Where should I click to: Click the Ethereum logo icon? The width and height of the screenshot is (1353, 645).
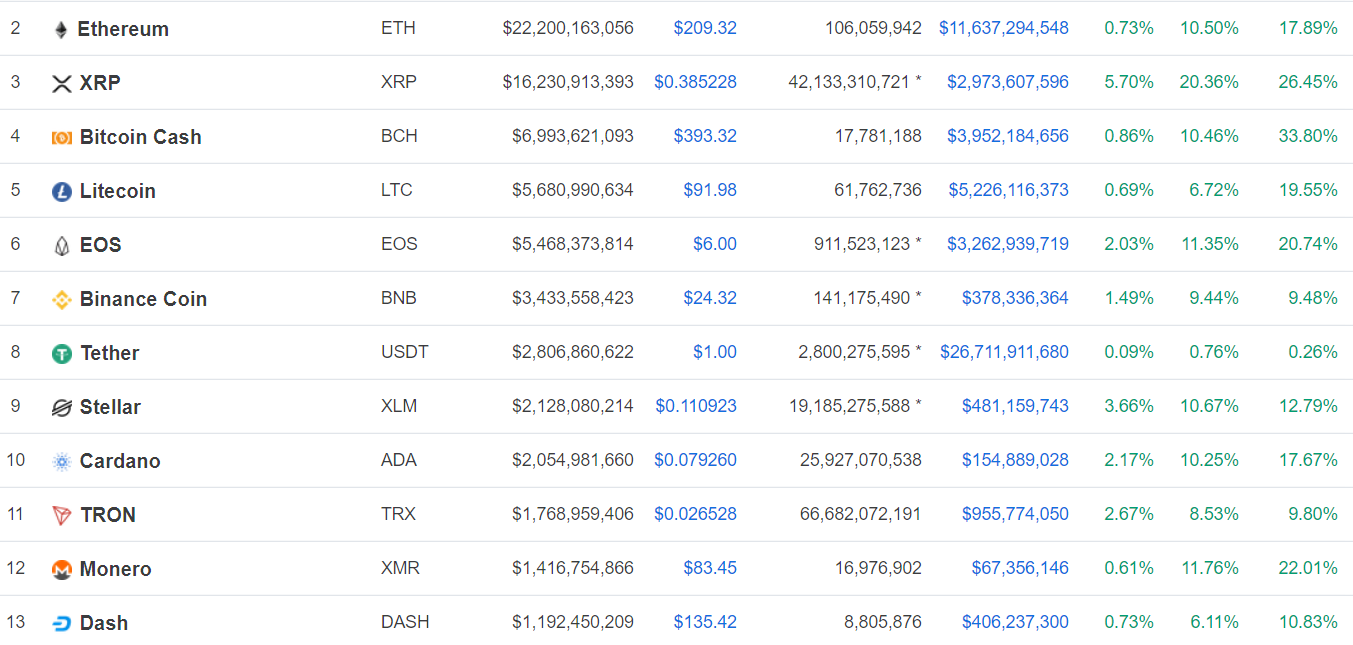pyautogui.click(x=61, y=28)
